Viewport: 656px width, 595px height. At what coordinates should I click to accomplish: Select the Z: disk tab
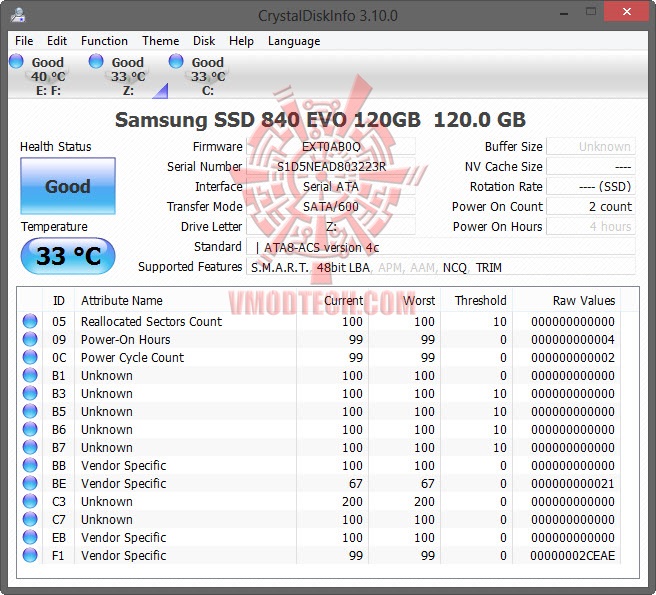click(x=128, y=76)
